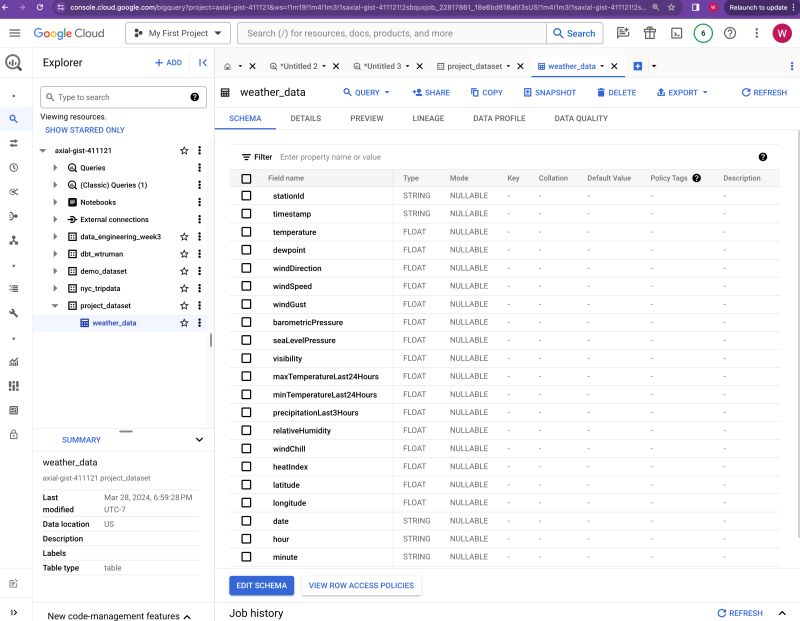Click the blue new tab plus icon
The height and width of the screenshot is (621, 800).
tap(637, 66)
